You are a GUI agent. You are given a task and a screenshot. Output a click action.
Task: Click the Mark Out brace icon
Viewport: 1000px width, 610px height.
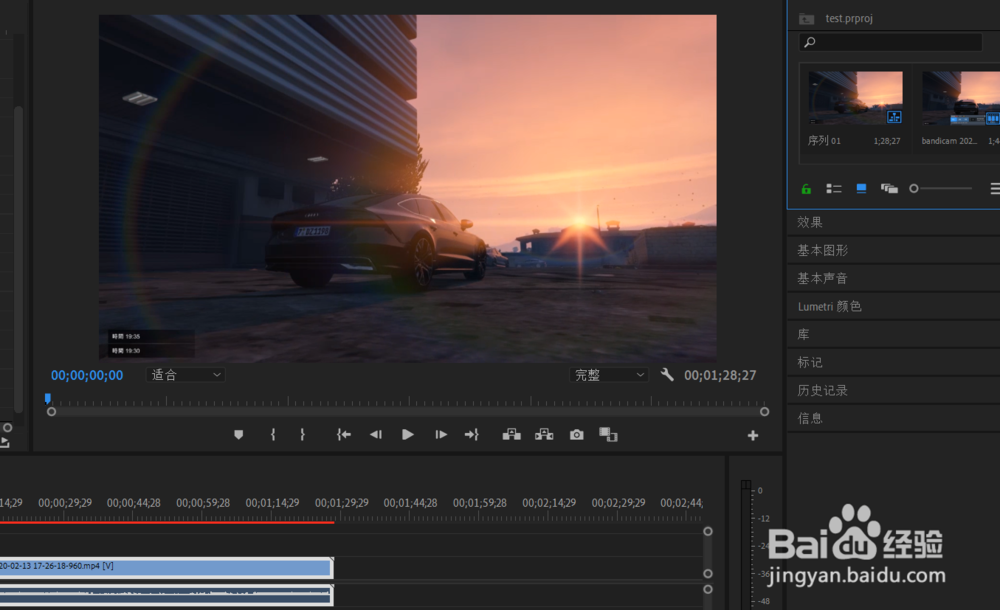coord(302,435)
